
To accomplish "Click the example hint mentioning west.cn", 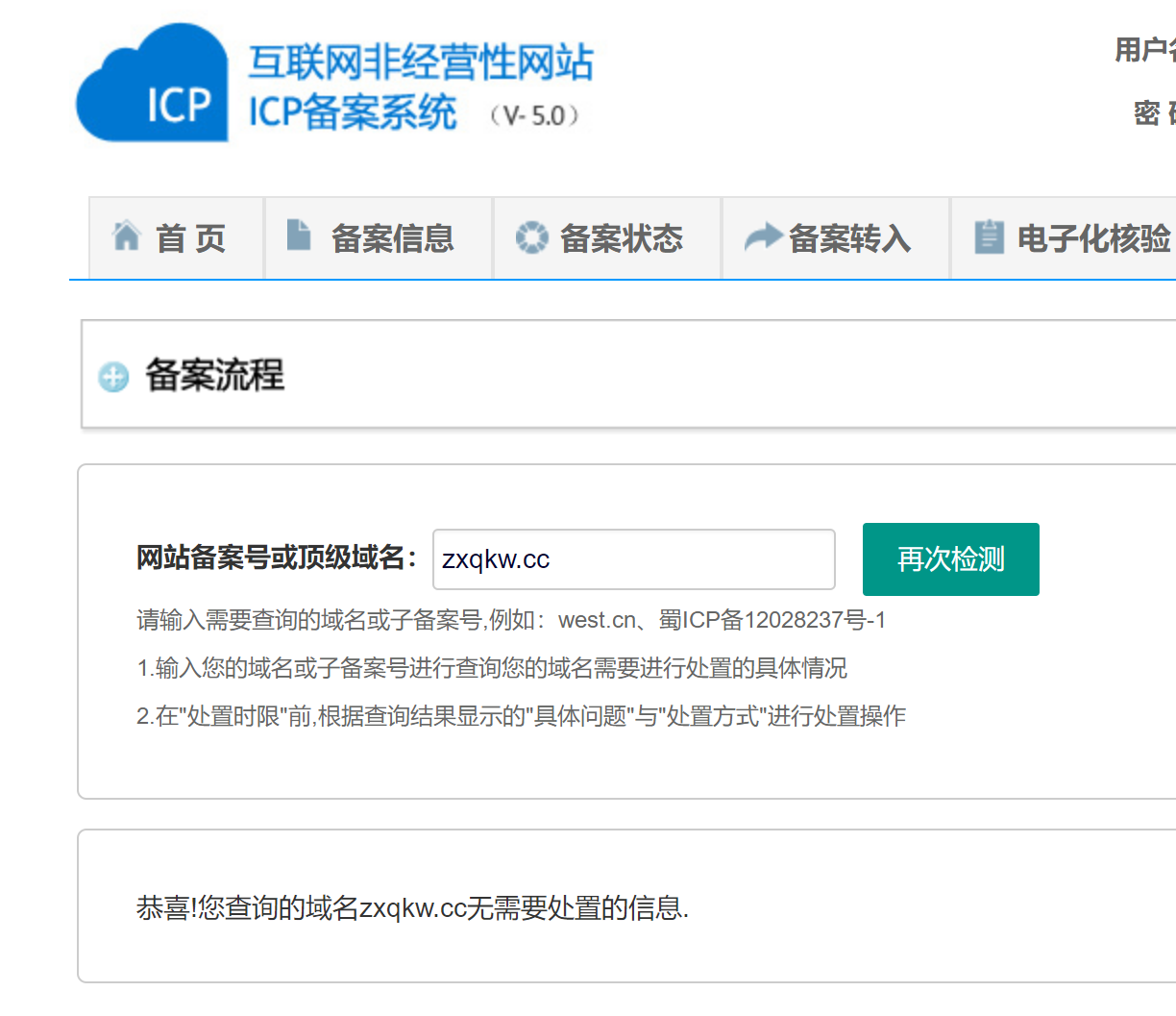I will (510, 620).
